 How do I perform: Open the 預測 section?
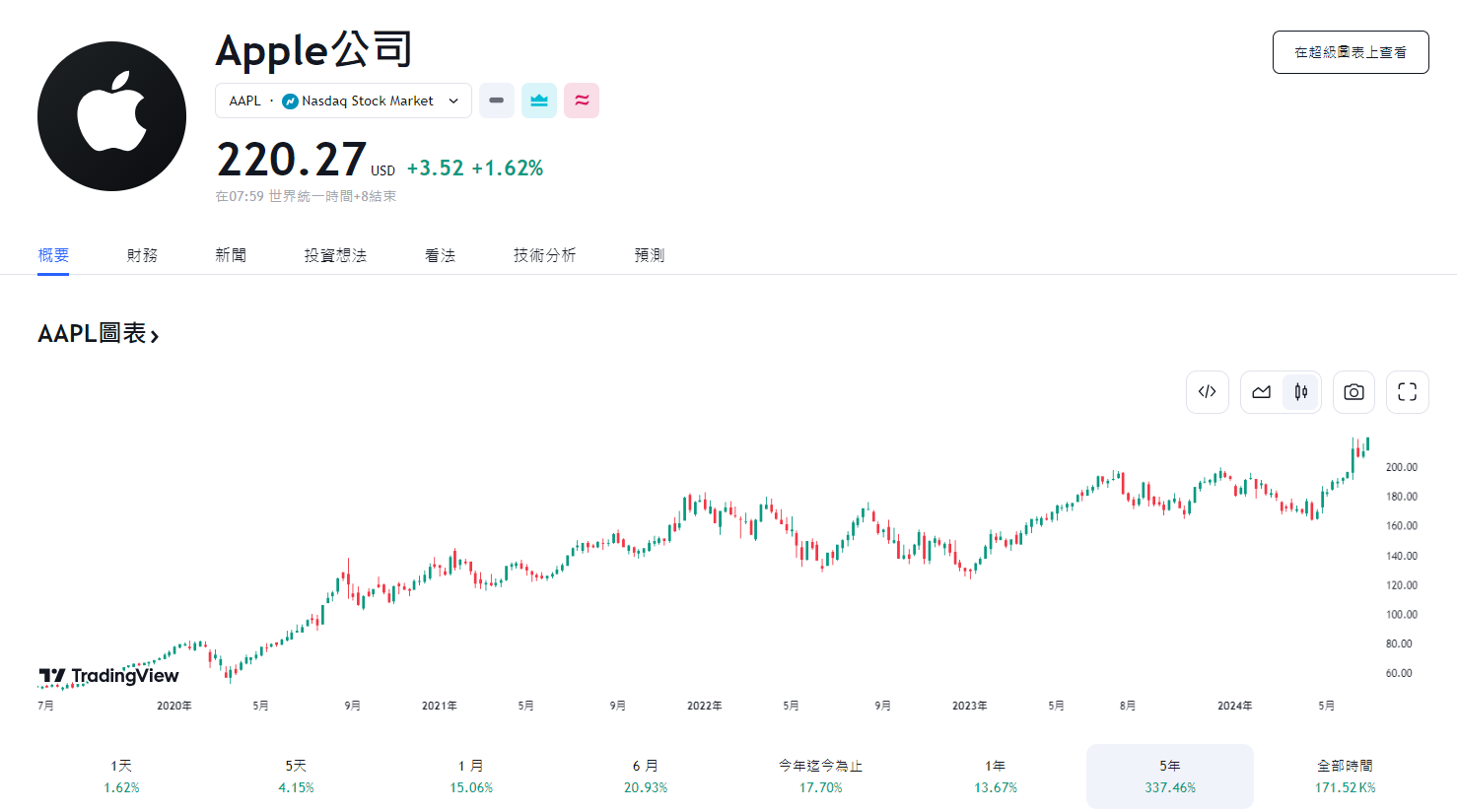[x=649, y=253]
